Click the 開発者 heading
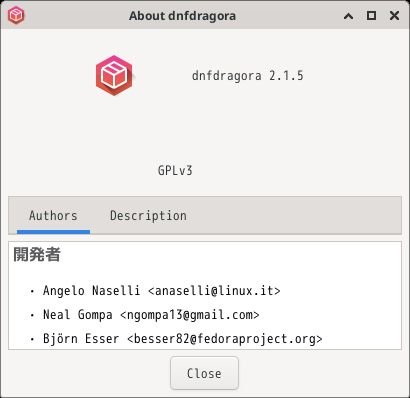 [x=37, y=255]
